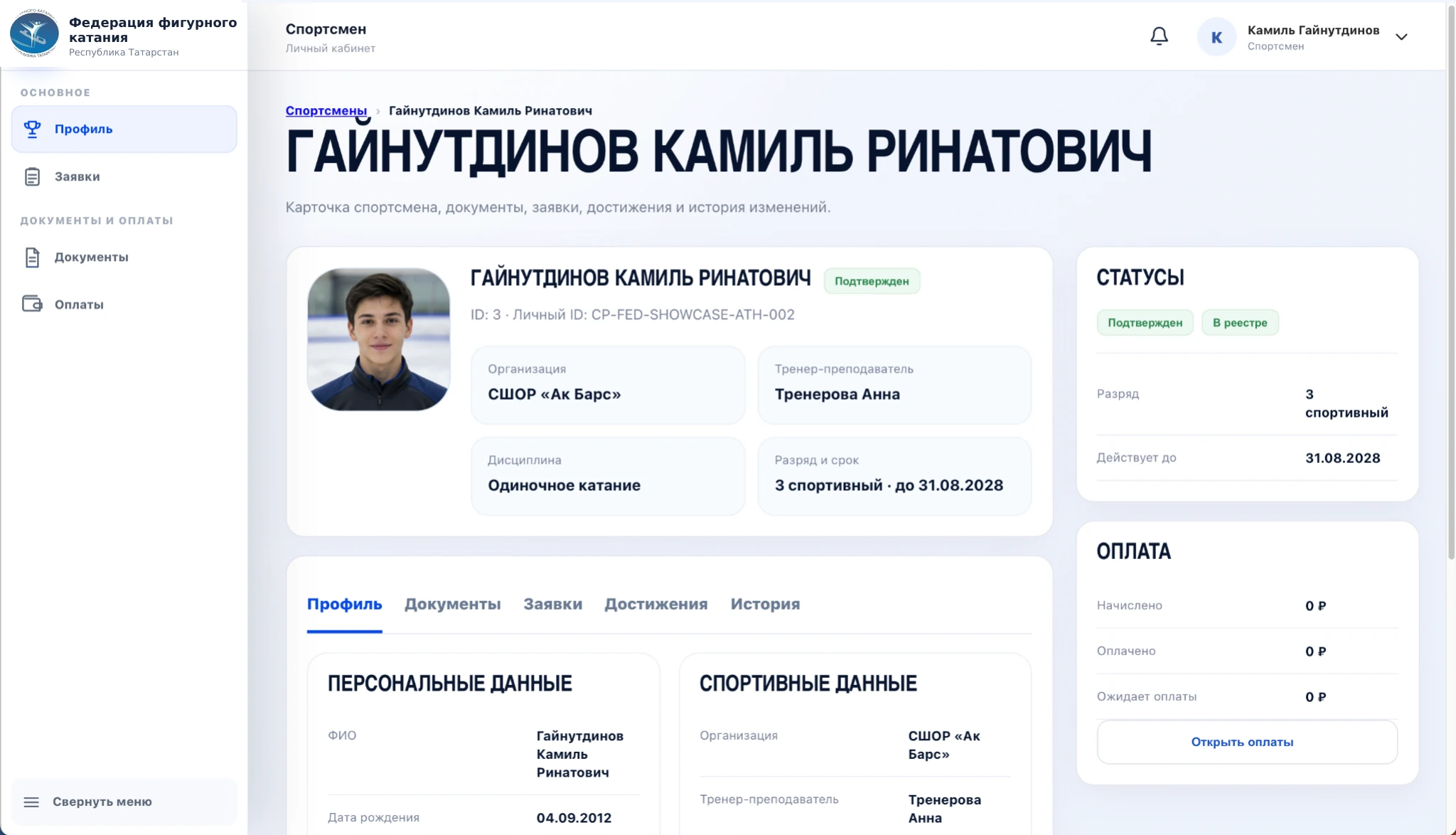Click the Тренер-преподаватель card Тренерова Анна
Image resolution: width=1456 pixels, height=835 pixels.
894,385
